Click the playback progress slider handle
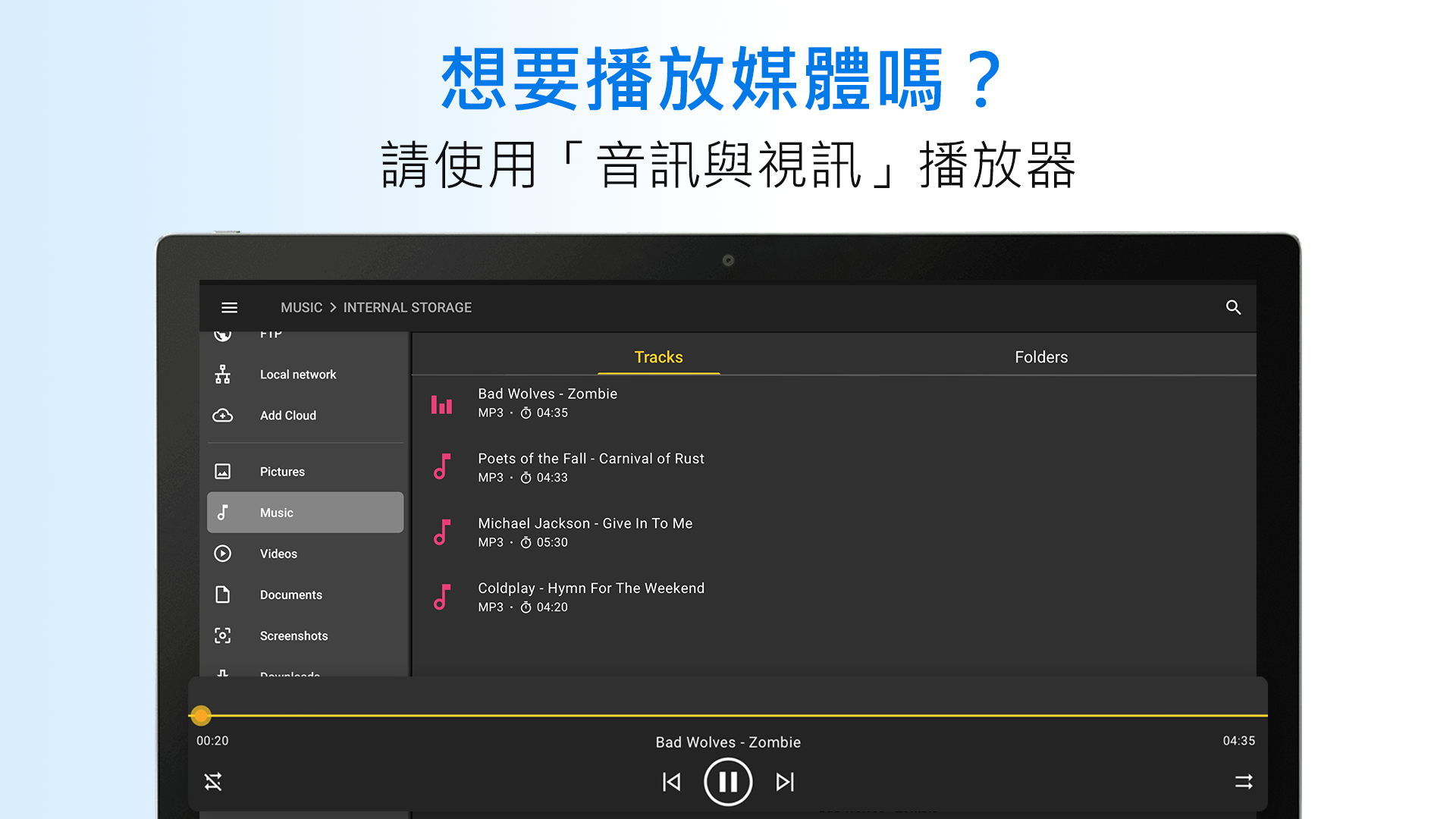The image size is (1456, 819). click(x=200, y=715)
